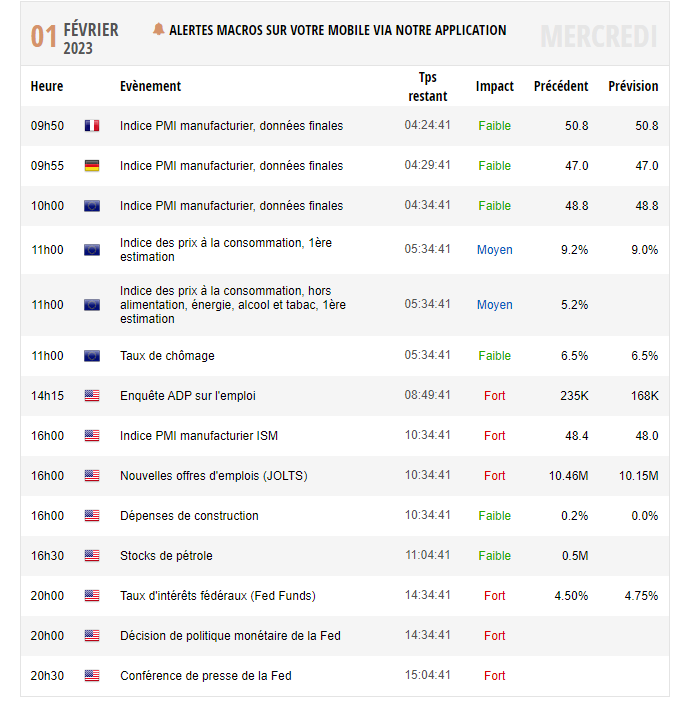Open Dépenses de construction event
Image resolution: width=686 pixels, height=708 pixels.
(189, 516)
